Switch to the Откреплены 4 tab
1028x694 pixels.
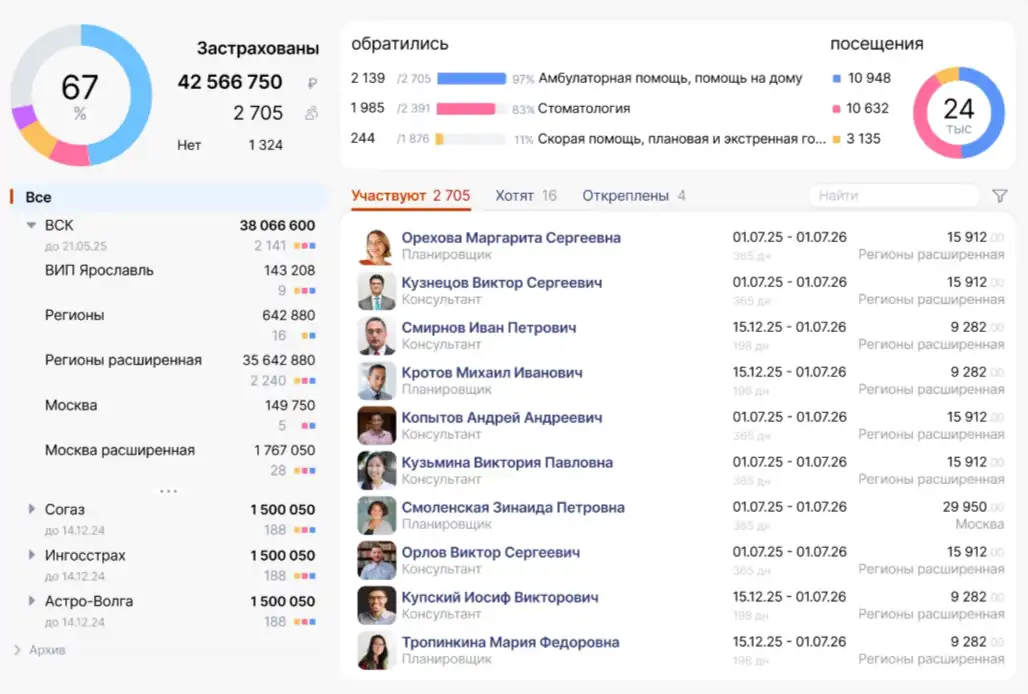(634, 196)
